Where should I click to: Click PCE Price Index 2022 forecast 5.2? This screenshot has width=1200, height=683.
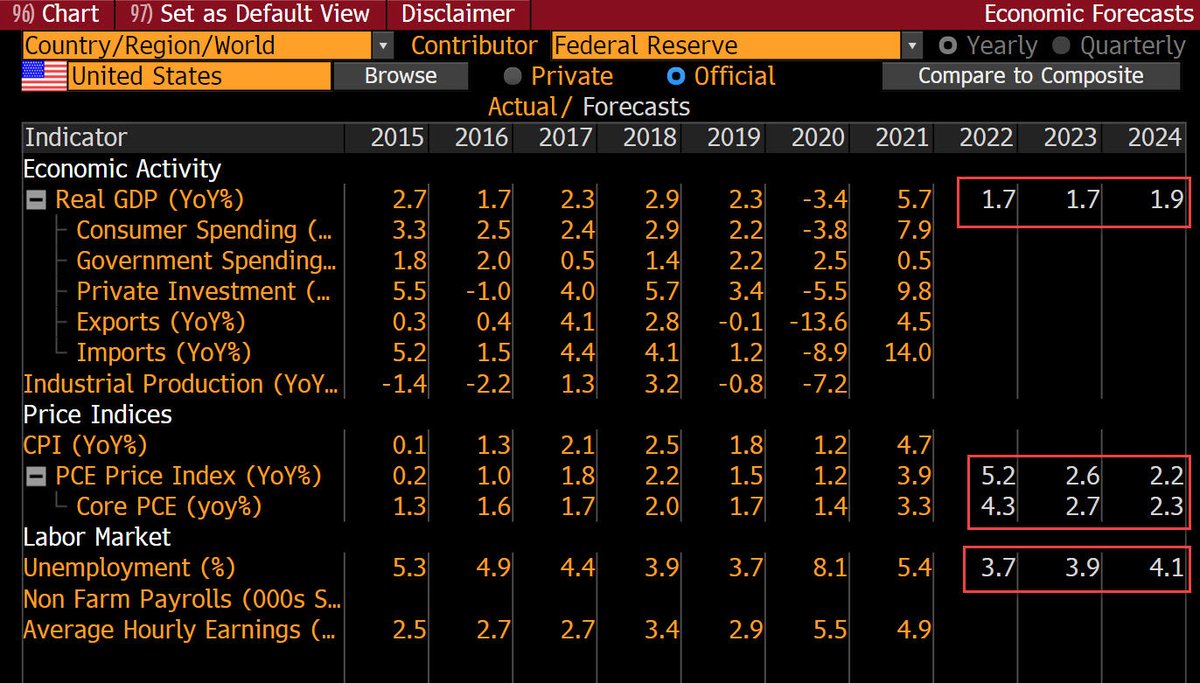click(998, 476)
